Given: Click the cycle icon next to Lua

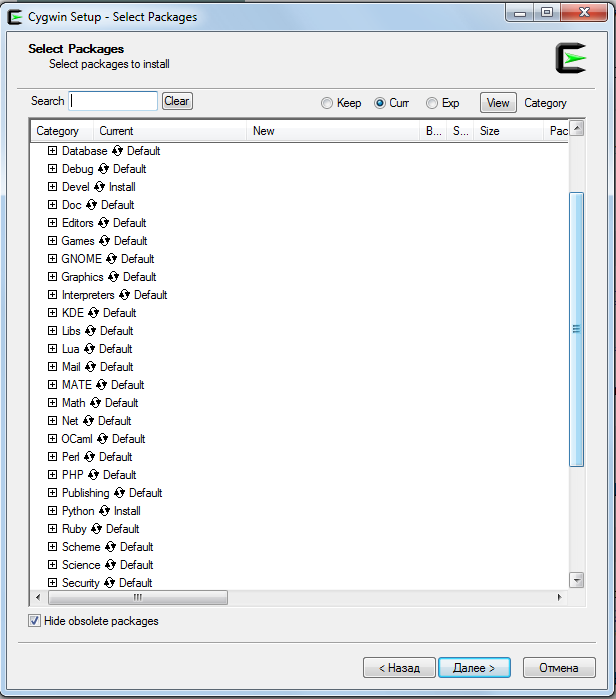Looking at the screenshot, I should click(89, 349).
